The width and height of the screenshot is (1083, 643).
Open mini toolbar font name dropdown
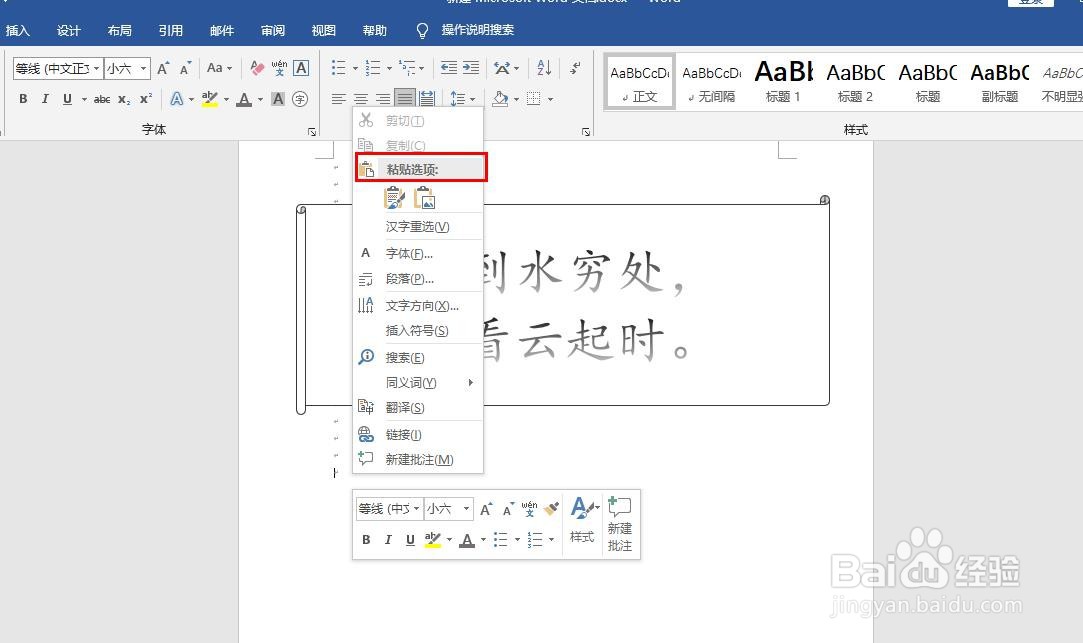click(416, 509)
